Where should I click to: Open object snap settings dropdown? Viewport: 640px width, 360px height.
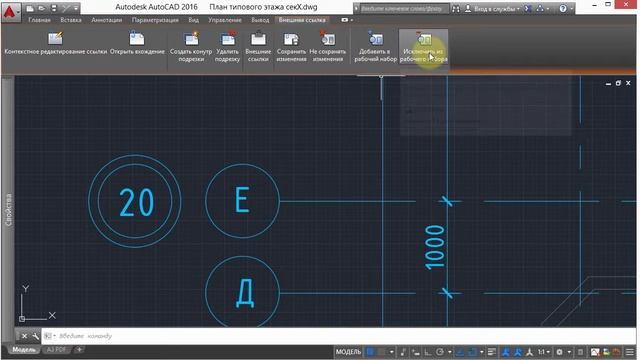[x=482, y=352]
